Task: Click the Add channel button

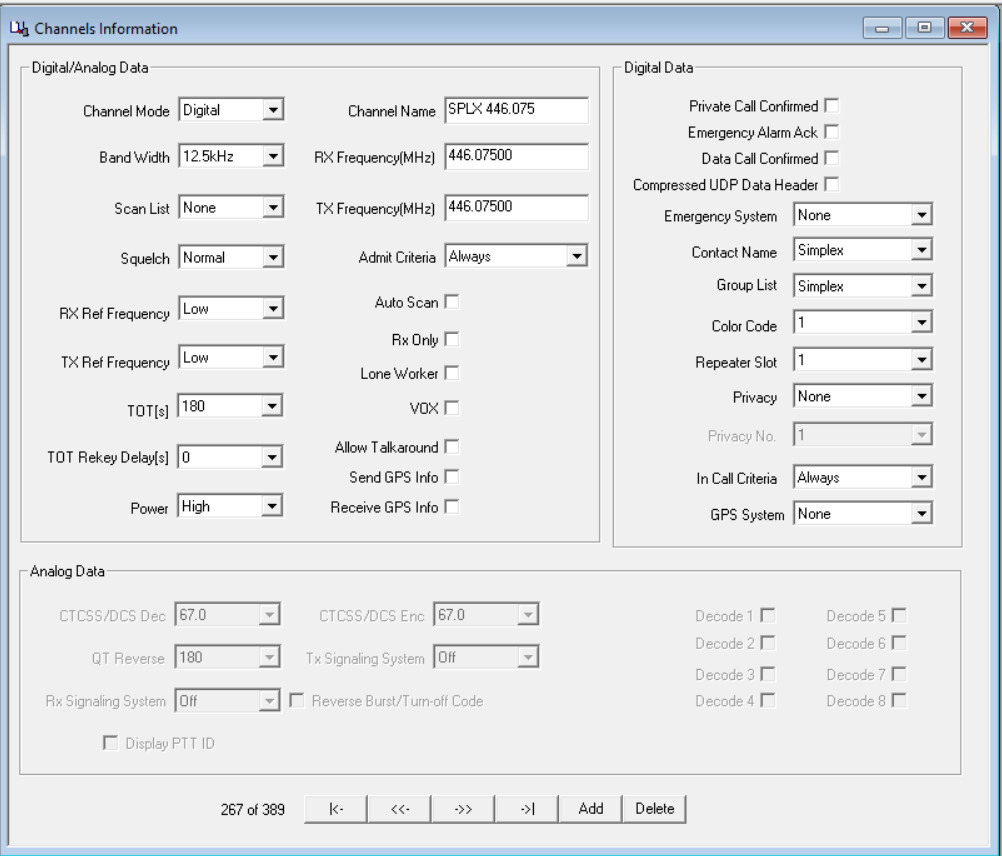Action: coord(590,809)
